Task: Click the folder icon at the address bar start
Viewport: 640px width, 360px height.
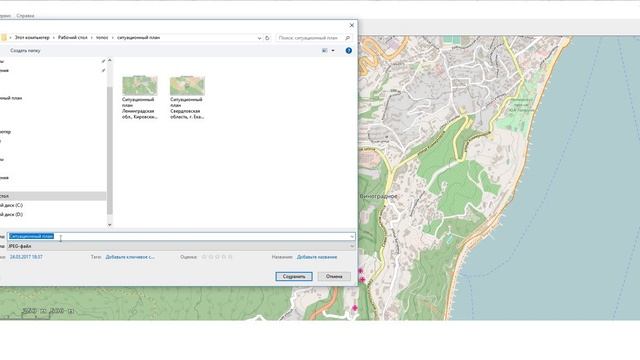Action: pos(4,38)
